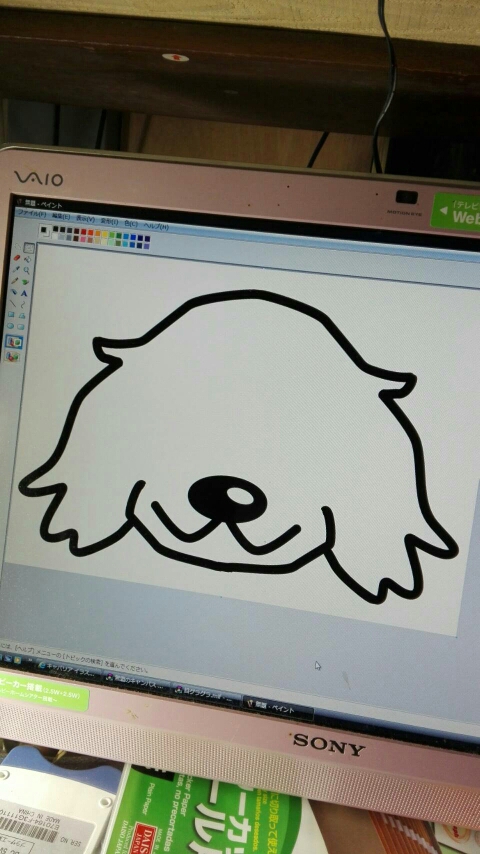Viewport: 480px width, 854px height.
Task: Select the Ellipse shape tool
Action: coord(10,326)
